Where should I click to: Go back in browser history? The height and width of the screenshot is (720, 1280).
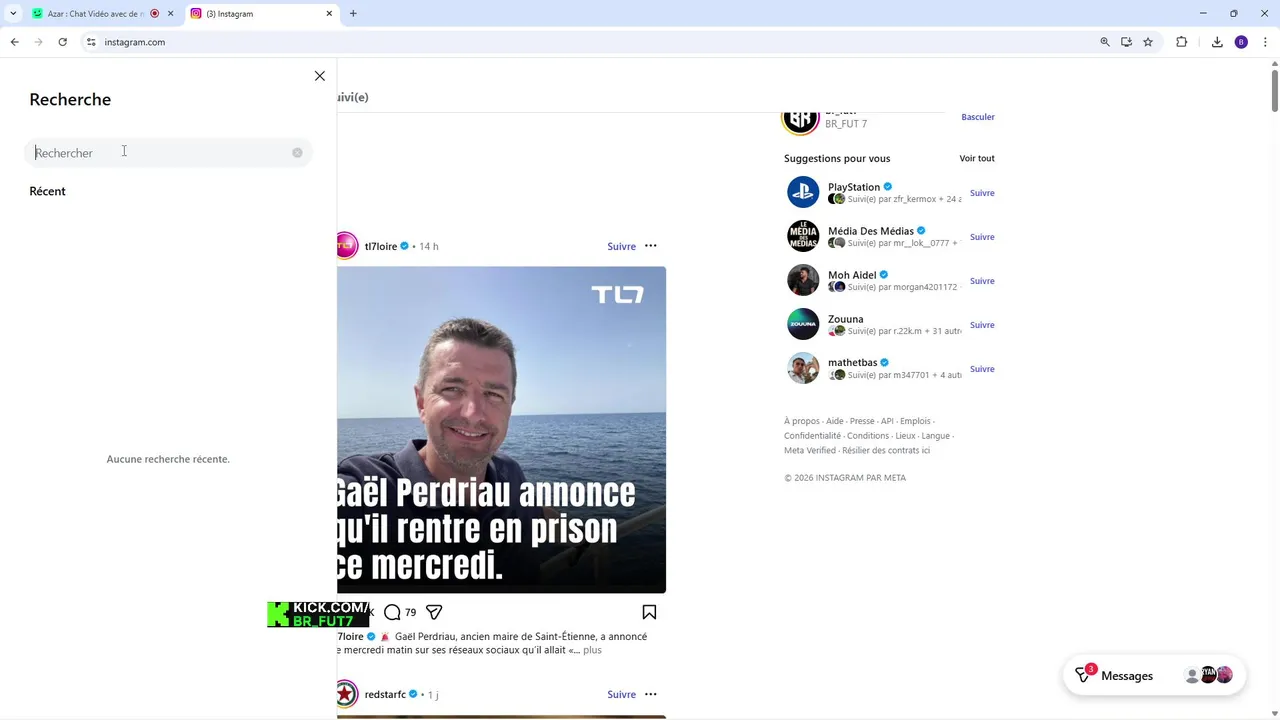[14, 42]
